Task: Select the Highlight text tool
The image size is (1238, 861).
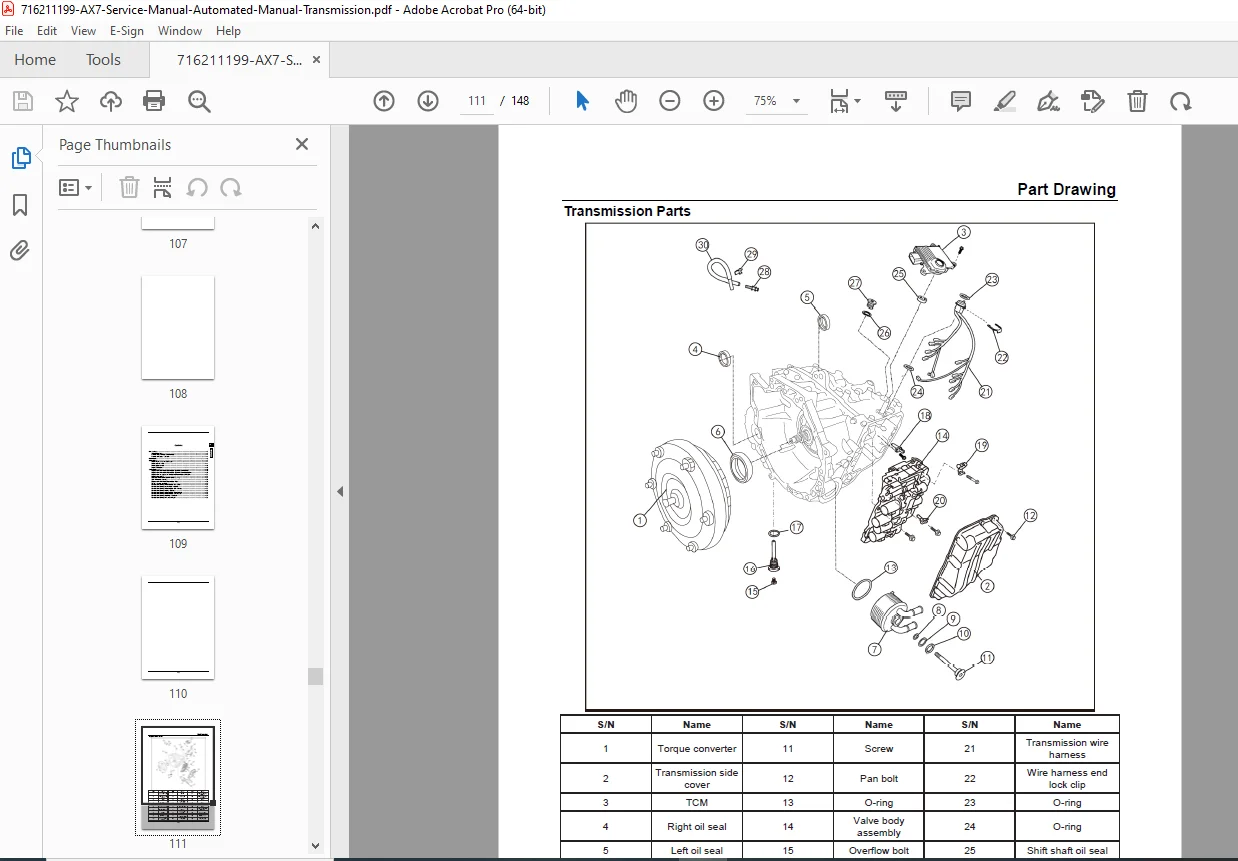Action: [x=1005, y=101]
